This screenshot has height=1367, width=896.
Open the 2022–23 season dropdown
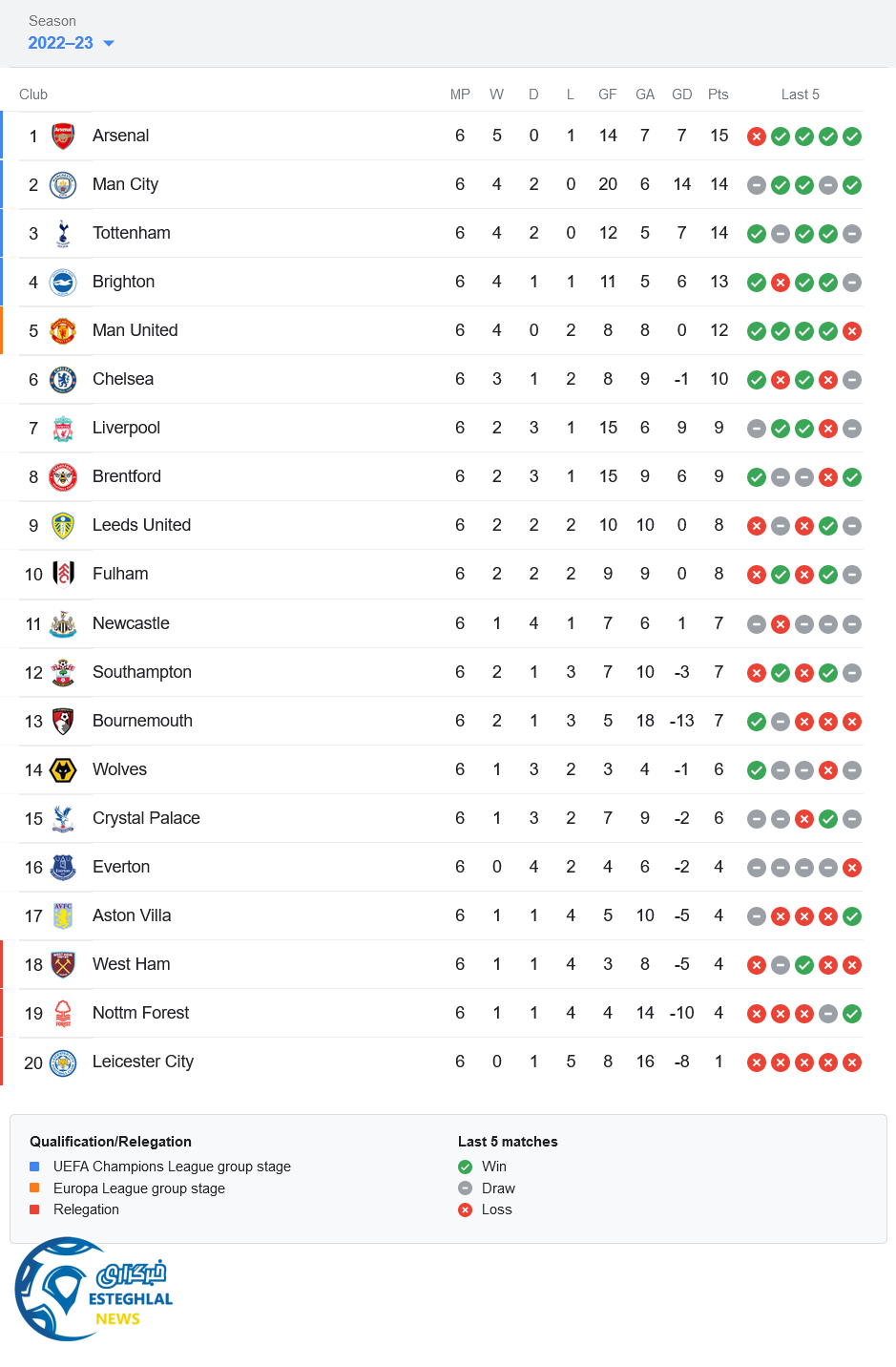pyautogui.click(x=61, y=43)
